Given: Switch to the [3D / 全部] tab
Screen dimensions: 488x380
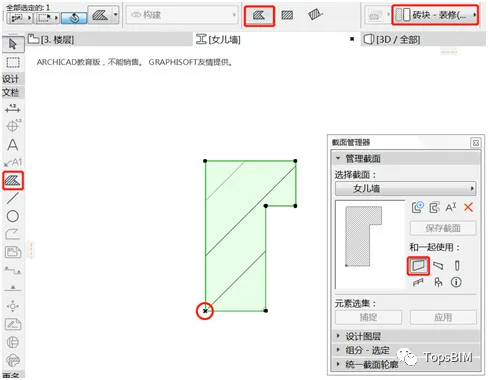Looking at the screenshot, I should pyautogui.click(x=423, y=40).
